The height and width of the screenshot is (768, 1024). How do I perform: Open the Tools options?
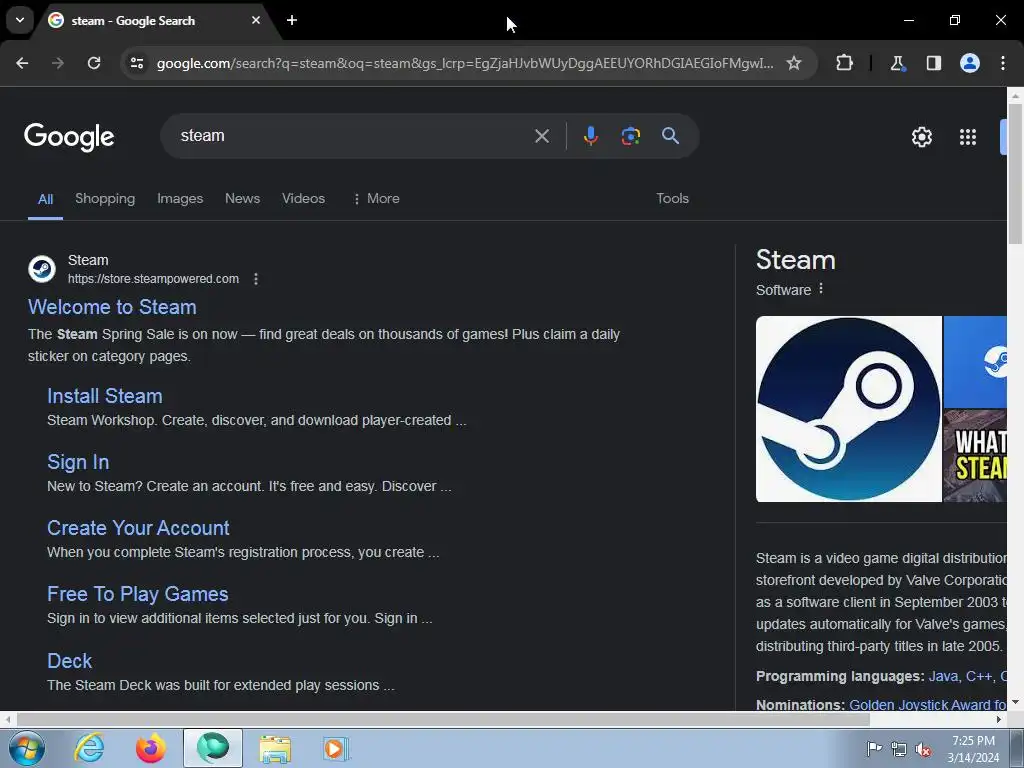click(672, 199)
